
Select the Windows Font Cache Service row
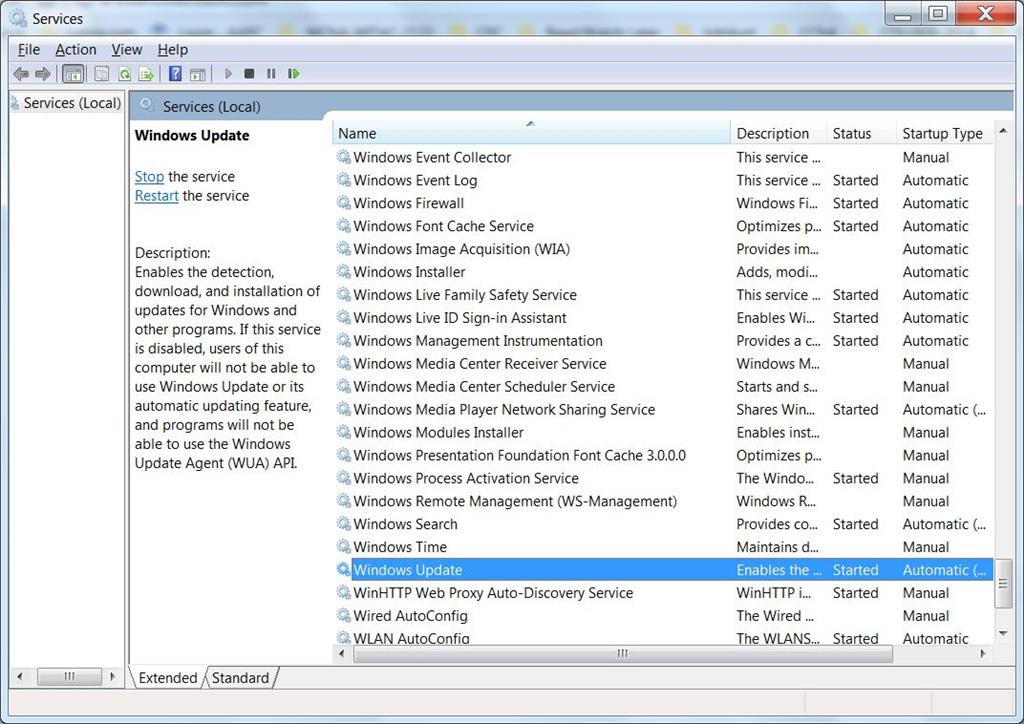click(663, 226)
